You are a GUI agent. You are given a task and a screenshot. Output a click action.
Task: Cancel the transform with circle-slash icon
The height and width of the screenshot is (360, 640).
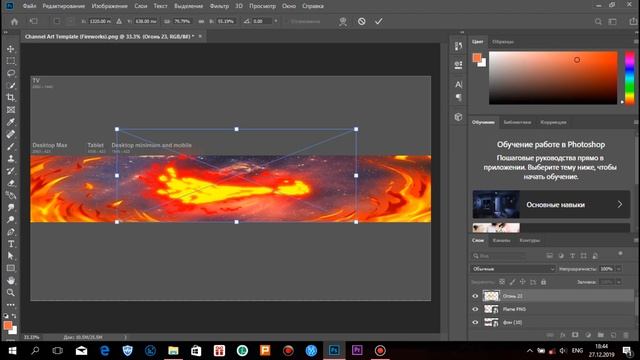[x=362, y=21]
